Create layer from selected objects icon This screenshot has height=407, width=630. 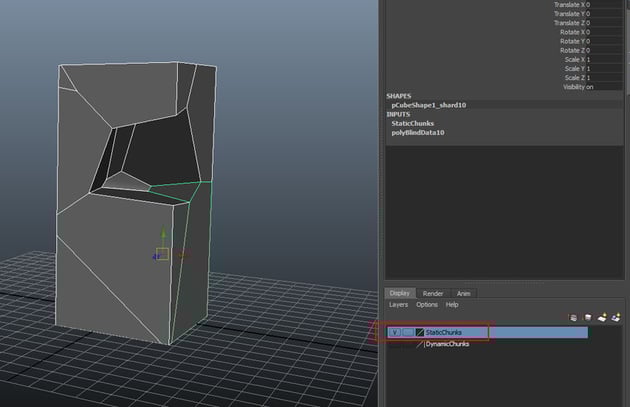click(x=616, y=318)
